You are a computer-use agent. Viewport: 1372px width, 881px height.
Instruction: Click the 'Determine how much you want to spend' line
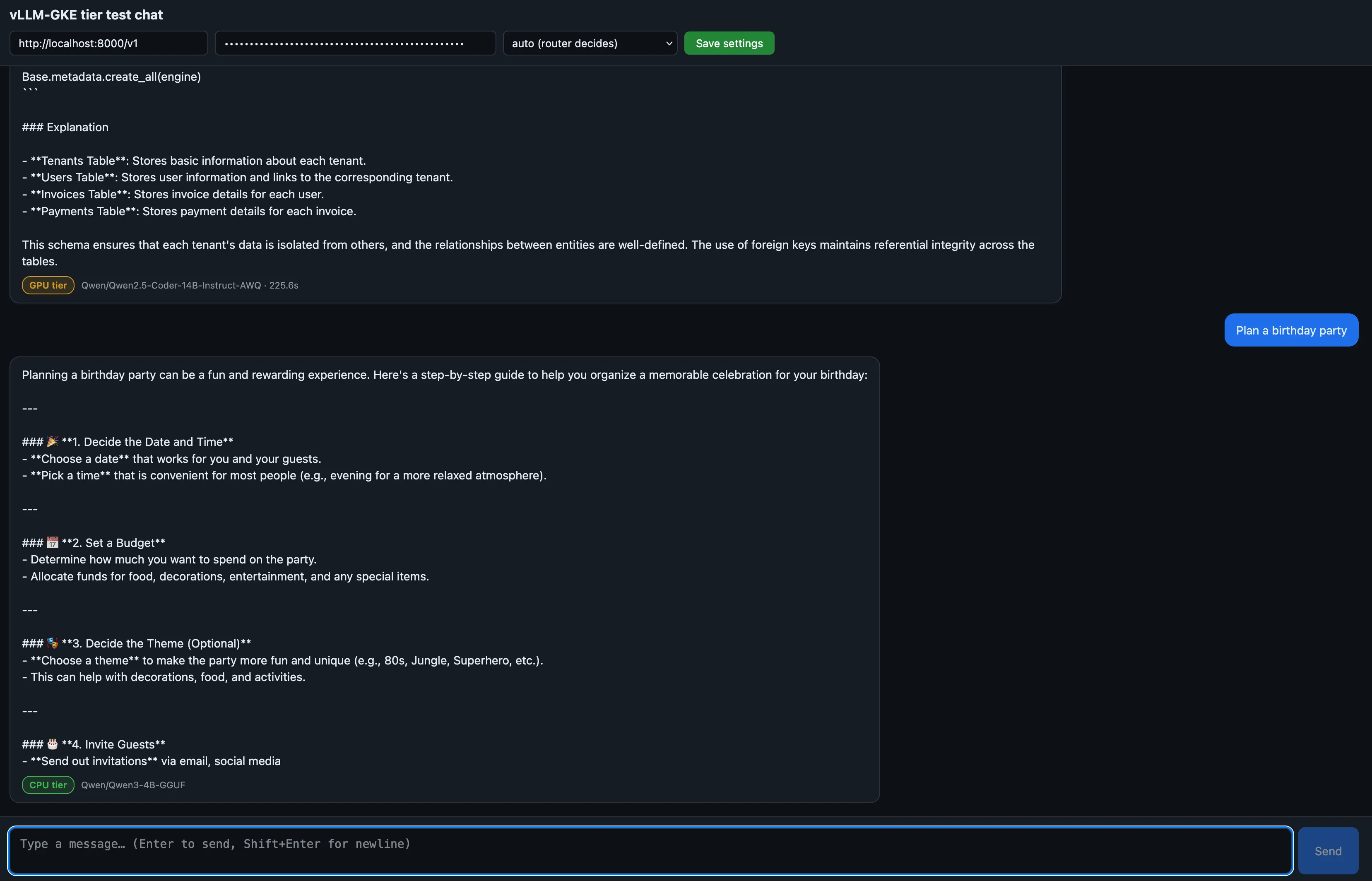coord(169,559)
